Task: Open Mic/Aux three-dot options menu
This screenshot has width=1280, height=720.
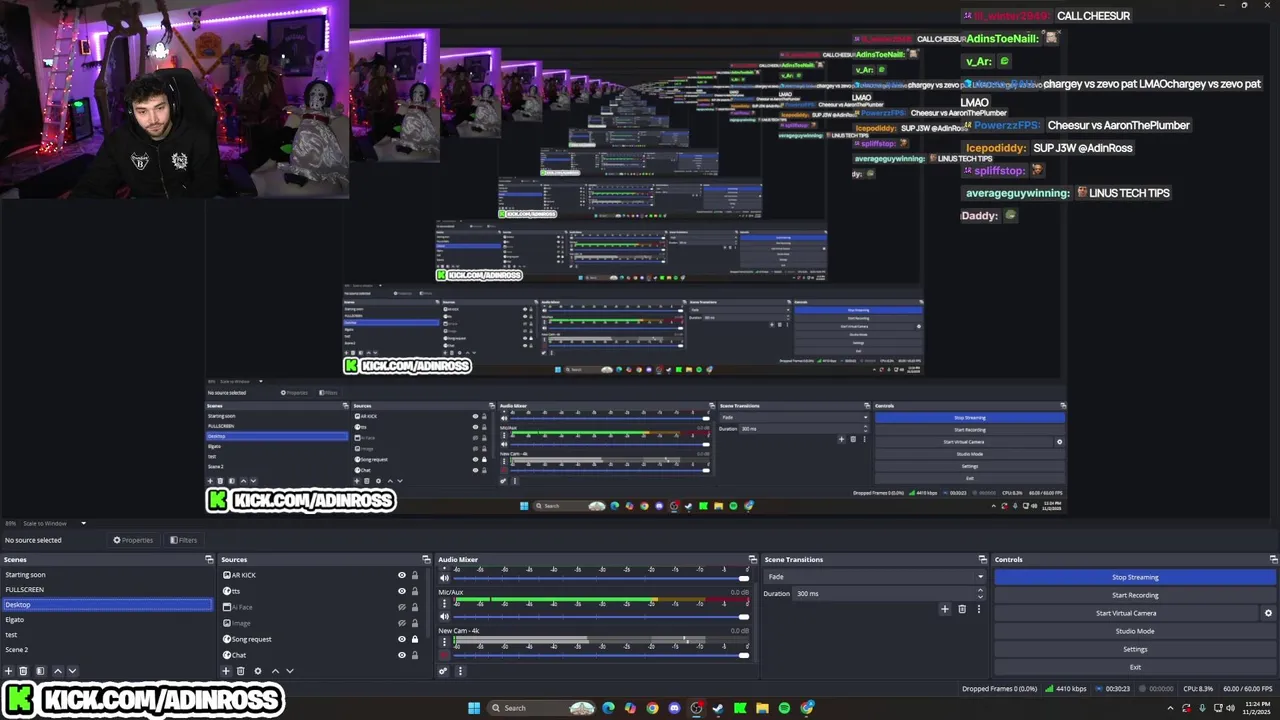Action: click(444, 604)
